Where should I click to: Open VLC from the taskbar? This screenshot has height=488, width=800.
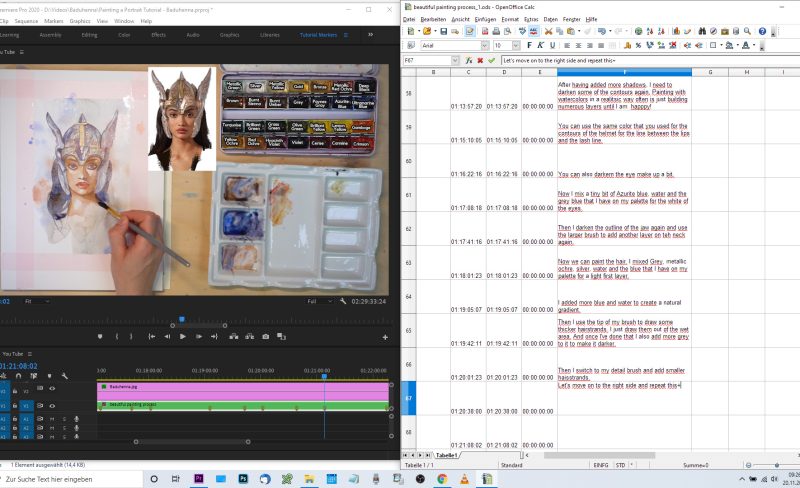click(464, 479)
